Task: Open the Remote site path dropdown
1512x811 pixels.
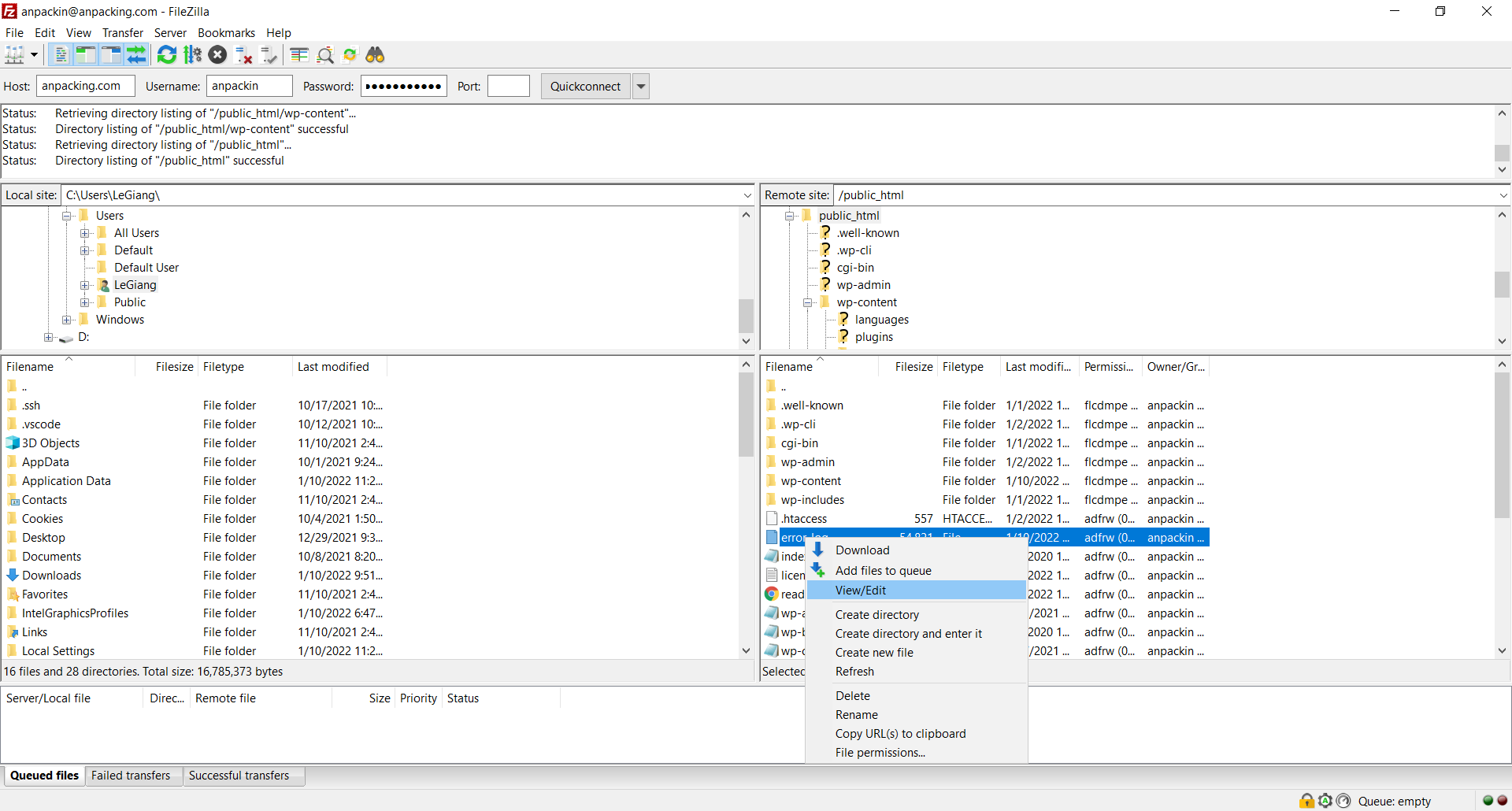Action: (x=1503, y=195)
